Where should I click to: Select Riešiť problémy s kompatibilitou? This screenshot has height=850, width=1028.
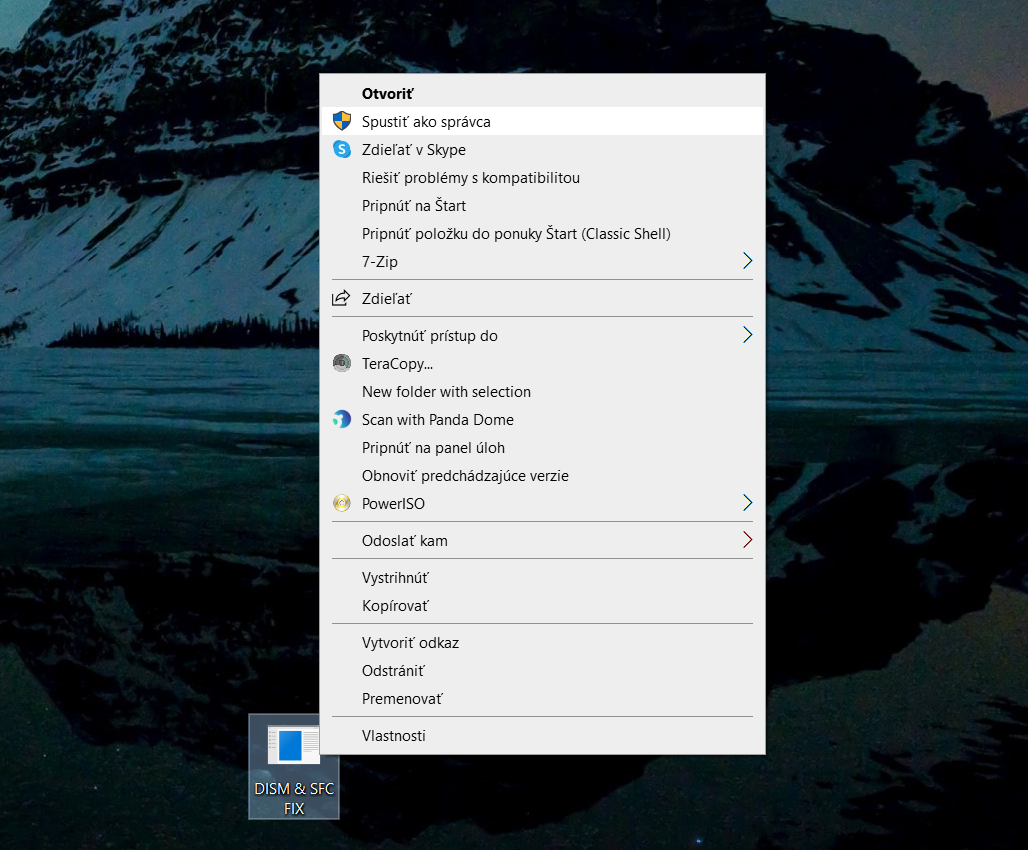click(470, 178)
